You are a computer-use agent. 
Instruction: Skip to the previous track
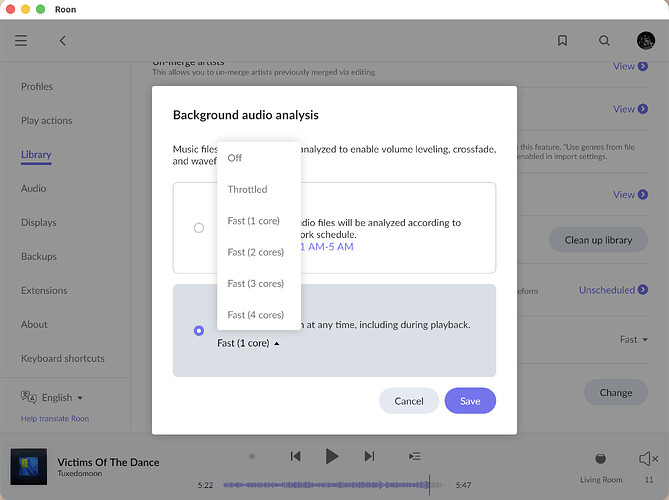pyautogui.click(x=296, y=456)
